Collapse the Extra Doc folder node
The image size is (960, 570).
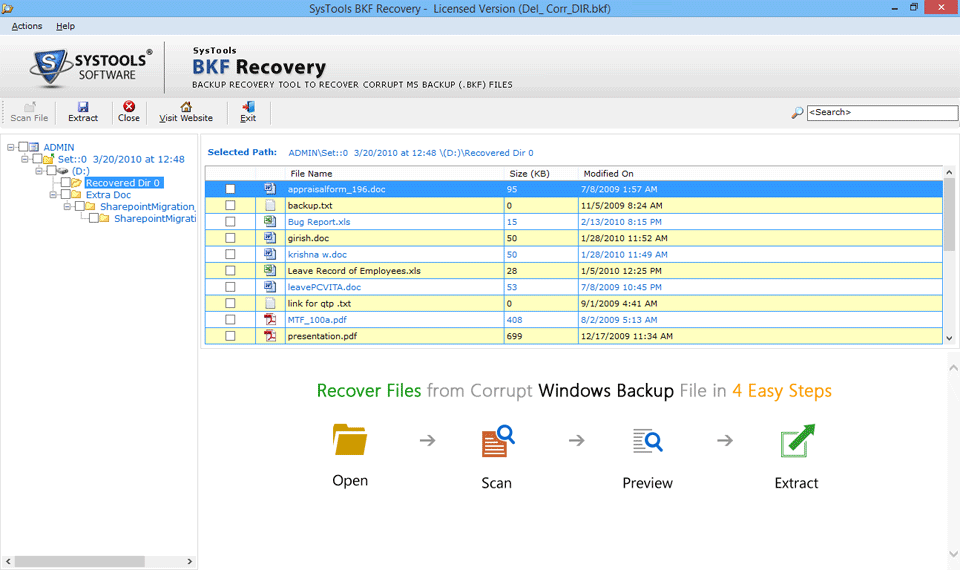click(53, 195)
